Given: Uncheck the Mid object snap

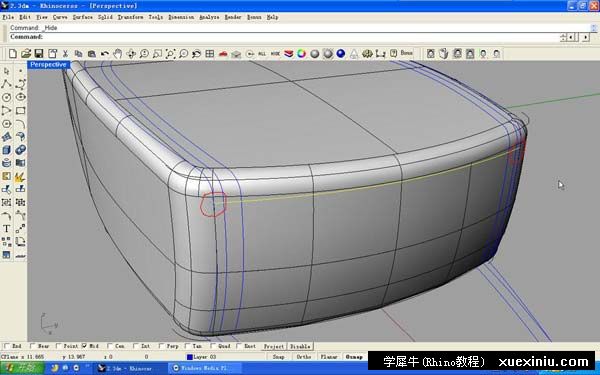Looking at the screenshot, I should point(84,346).
